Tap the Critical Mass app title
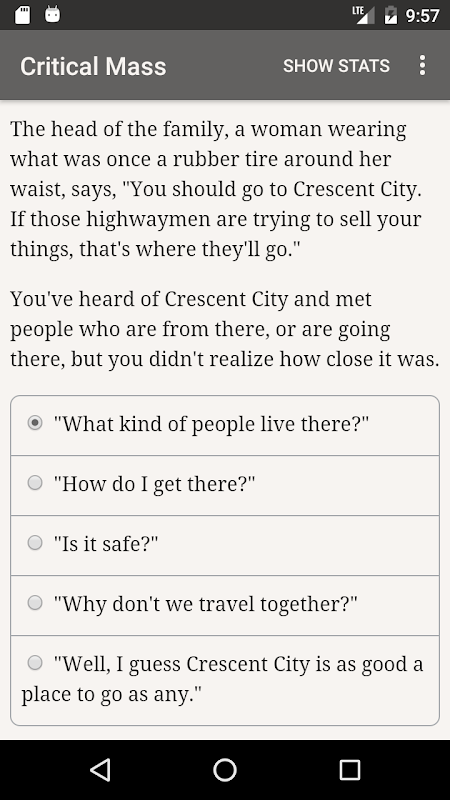450x800 pixels. coord(93,66)
